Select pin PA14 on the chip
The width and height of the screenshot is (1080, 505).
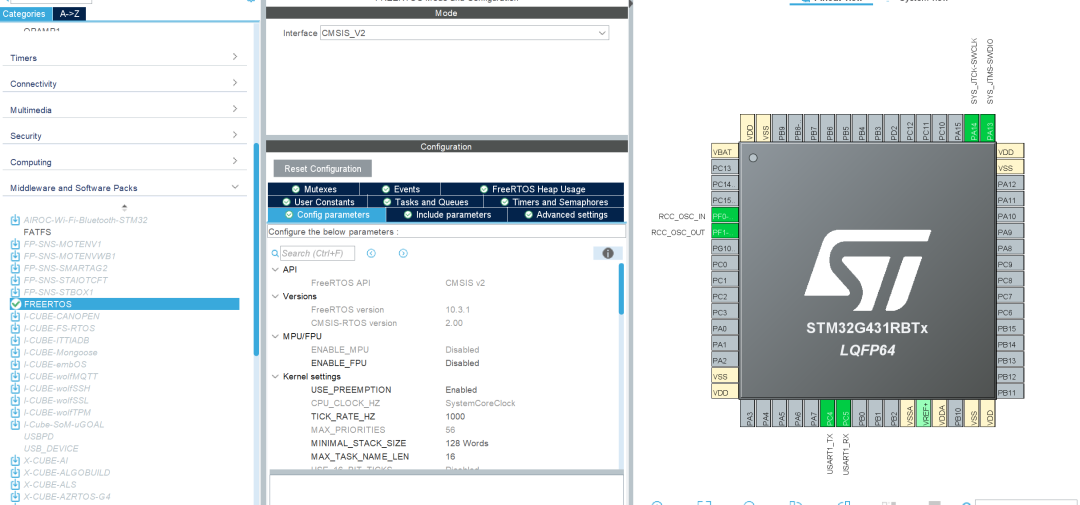pos(973,128)
